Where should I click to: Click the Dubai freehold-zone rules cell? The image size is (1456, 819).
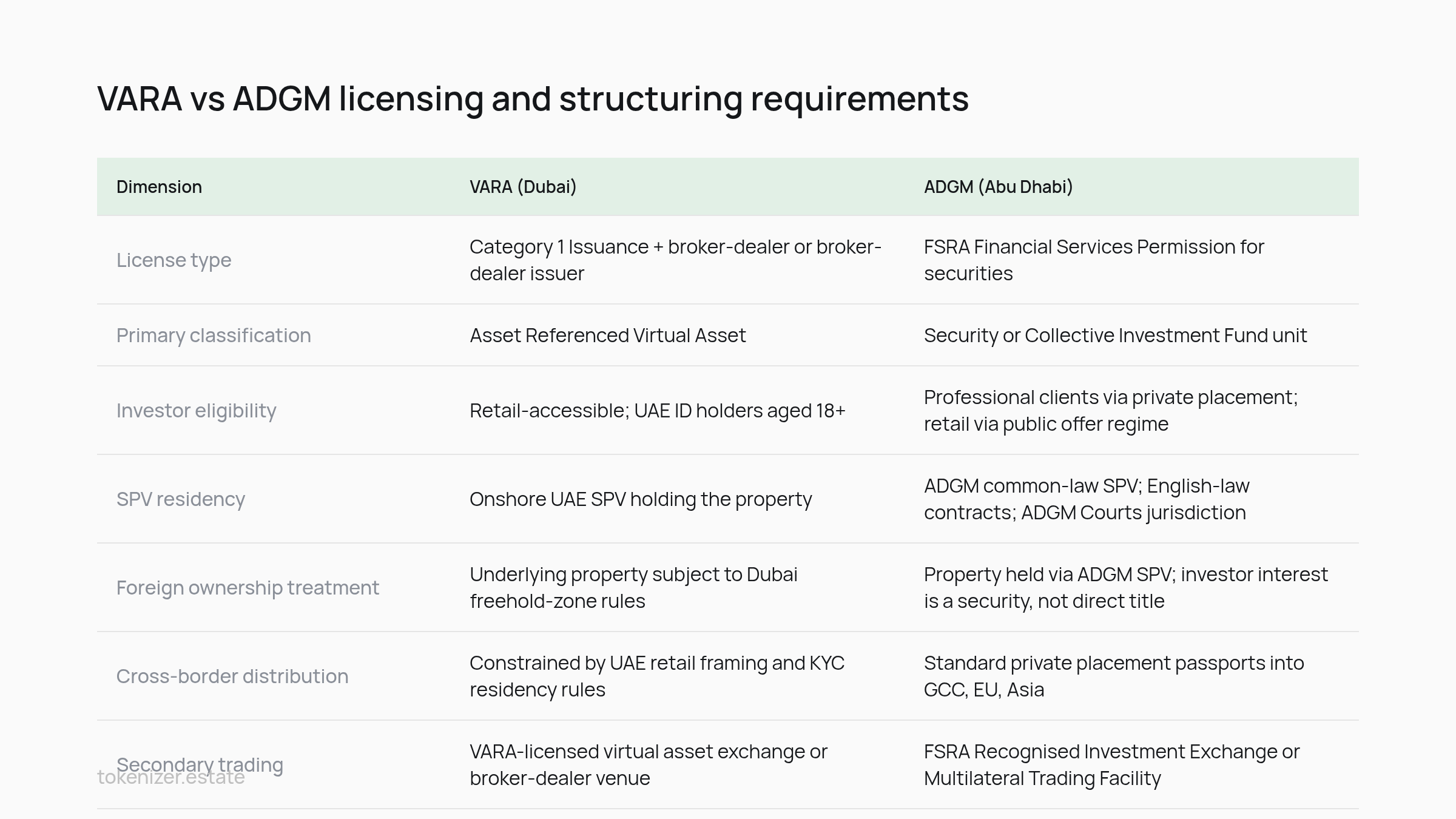[633, 588]
